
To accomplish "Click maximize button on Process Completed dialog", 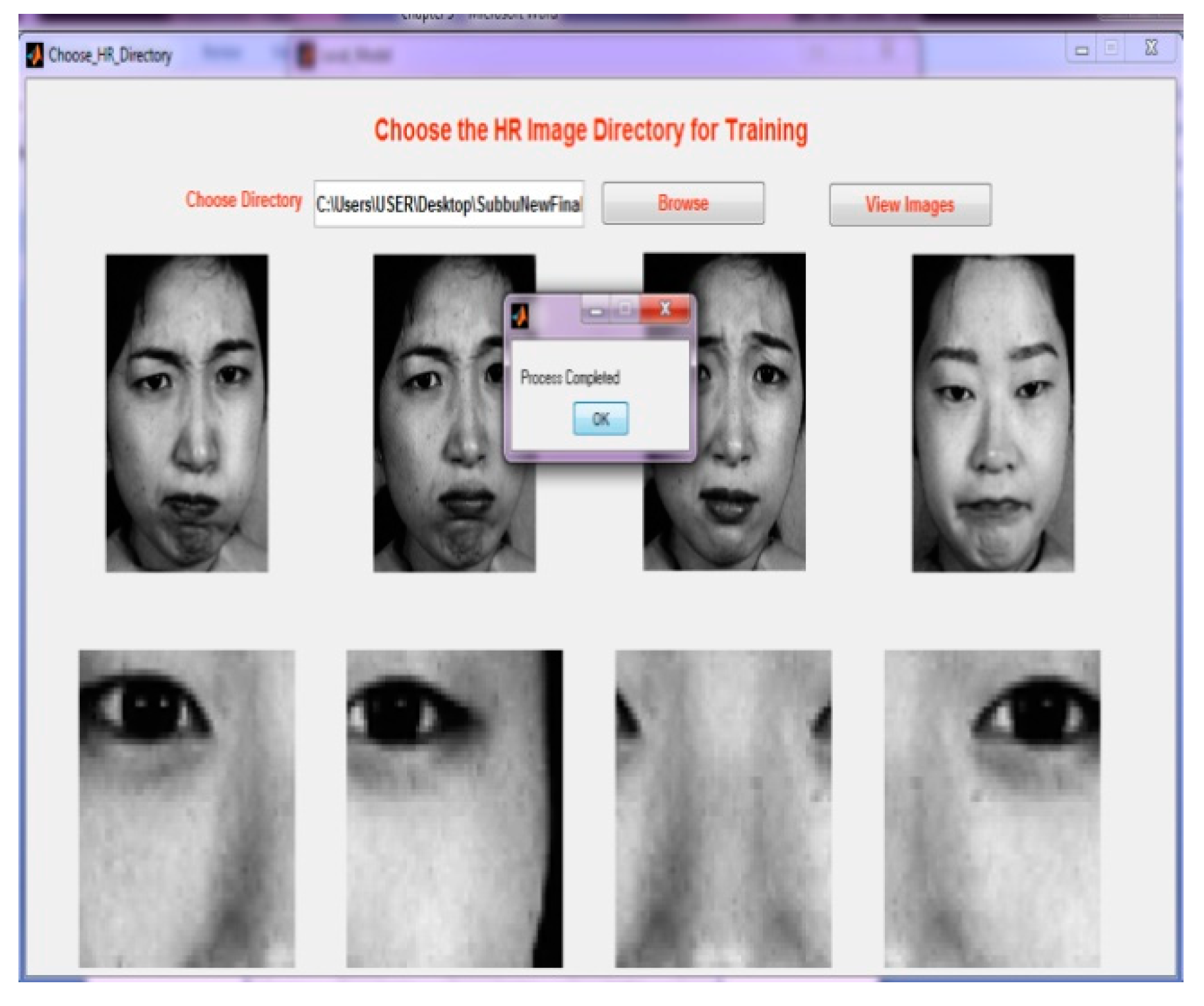I will click(625, 309).
